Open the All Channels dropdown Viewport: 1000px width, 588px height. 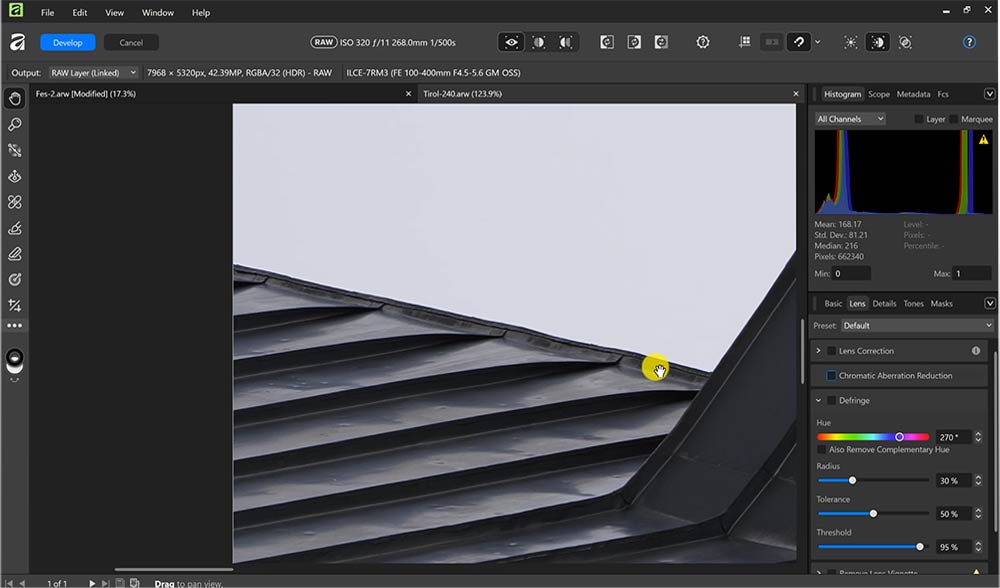click(x=849, y=118)
